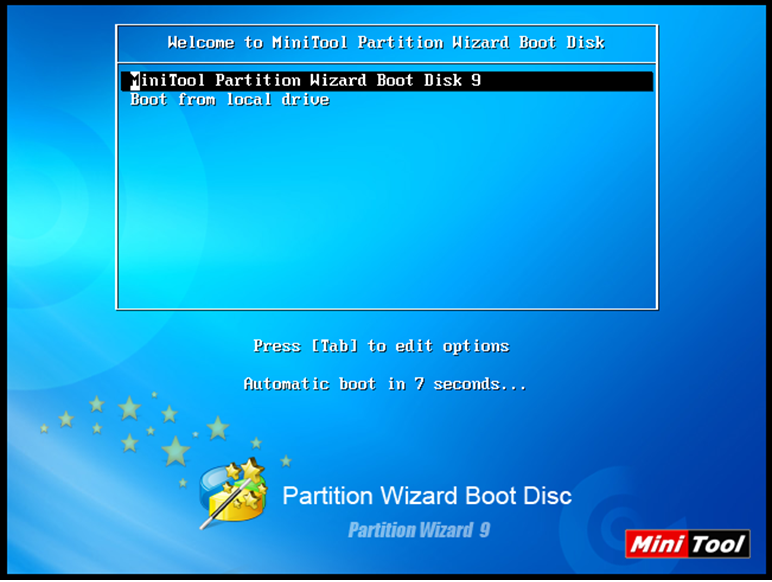772x582 pixels.
Task: Click the 'Press [Tab] to edit options' text
Action: coord(381,346)
